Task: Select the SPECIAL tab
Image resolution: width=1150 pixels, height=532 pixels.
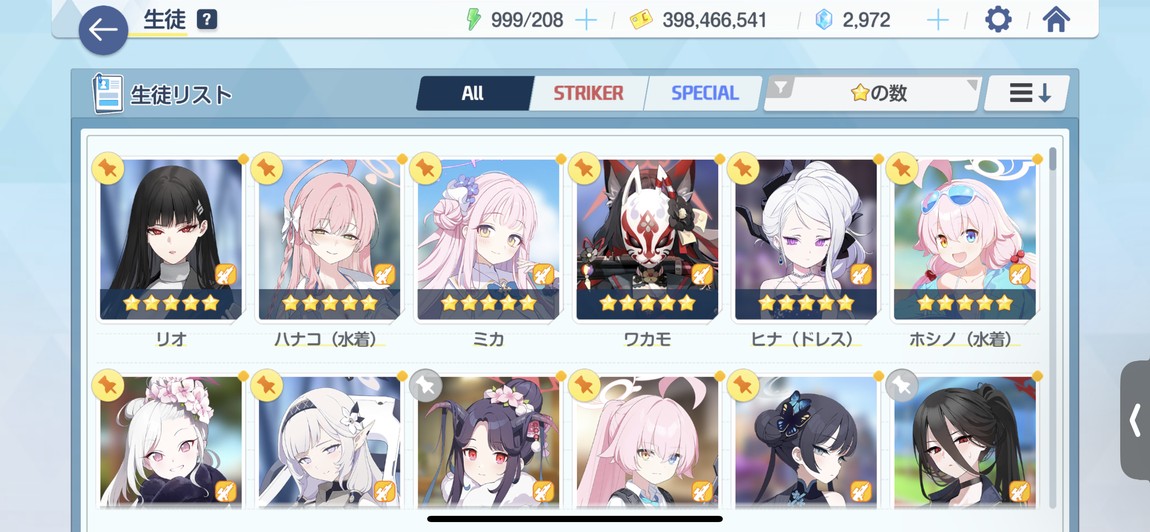Action: 705,93
